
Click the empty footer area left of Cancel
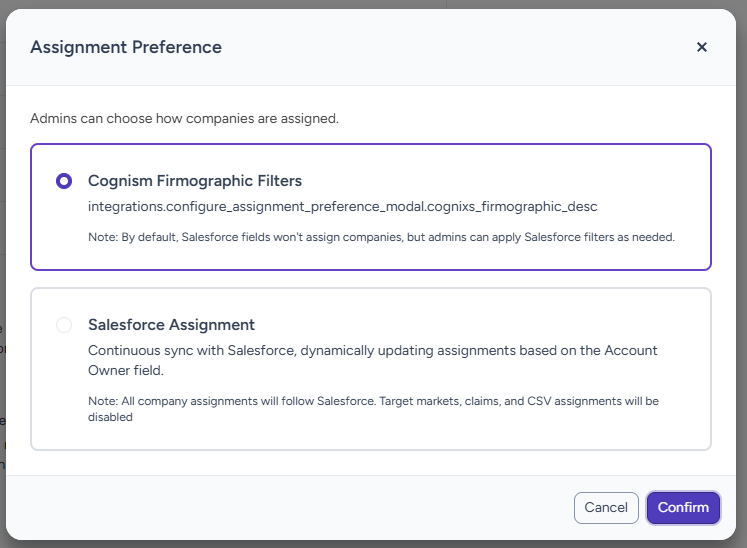[300, 507]
